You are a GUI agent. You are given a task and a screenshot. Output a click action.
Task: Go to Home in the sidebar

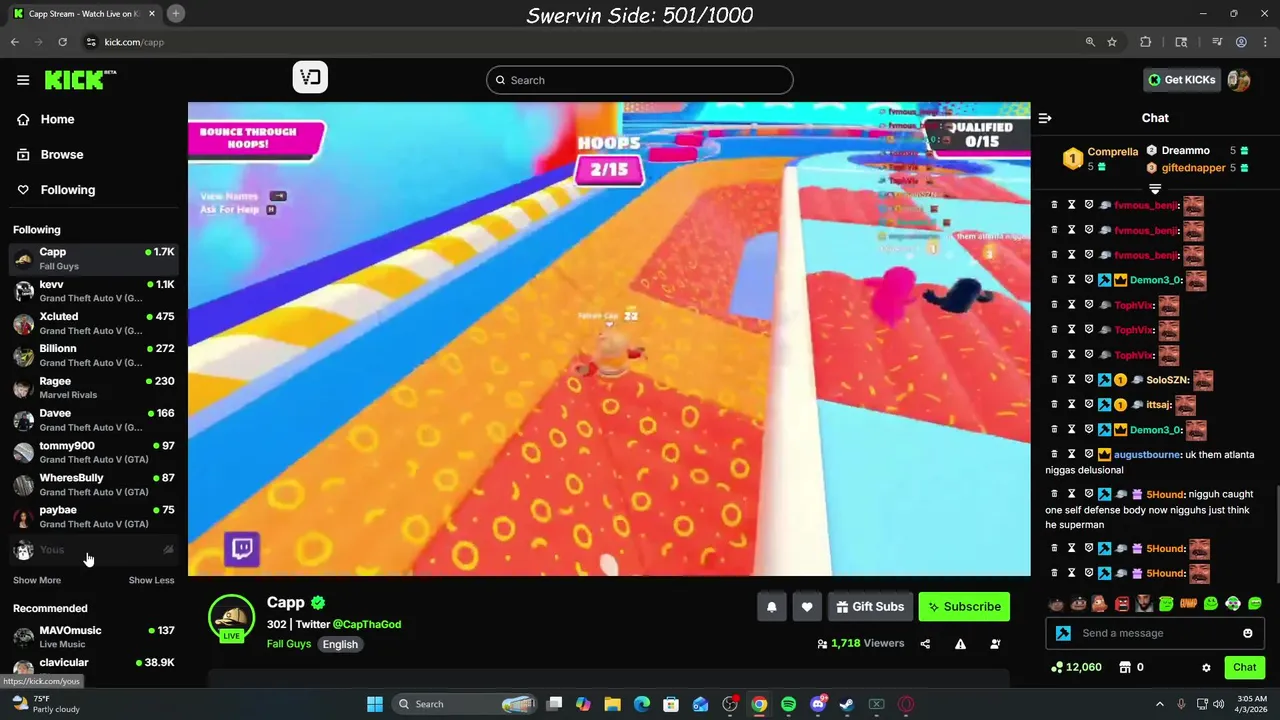tap(57, 119)
